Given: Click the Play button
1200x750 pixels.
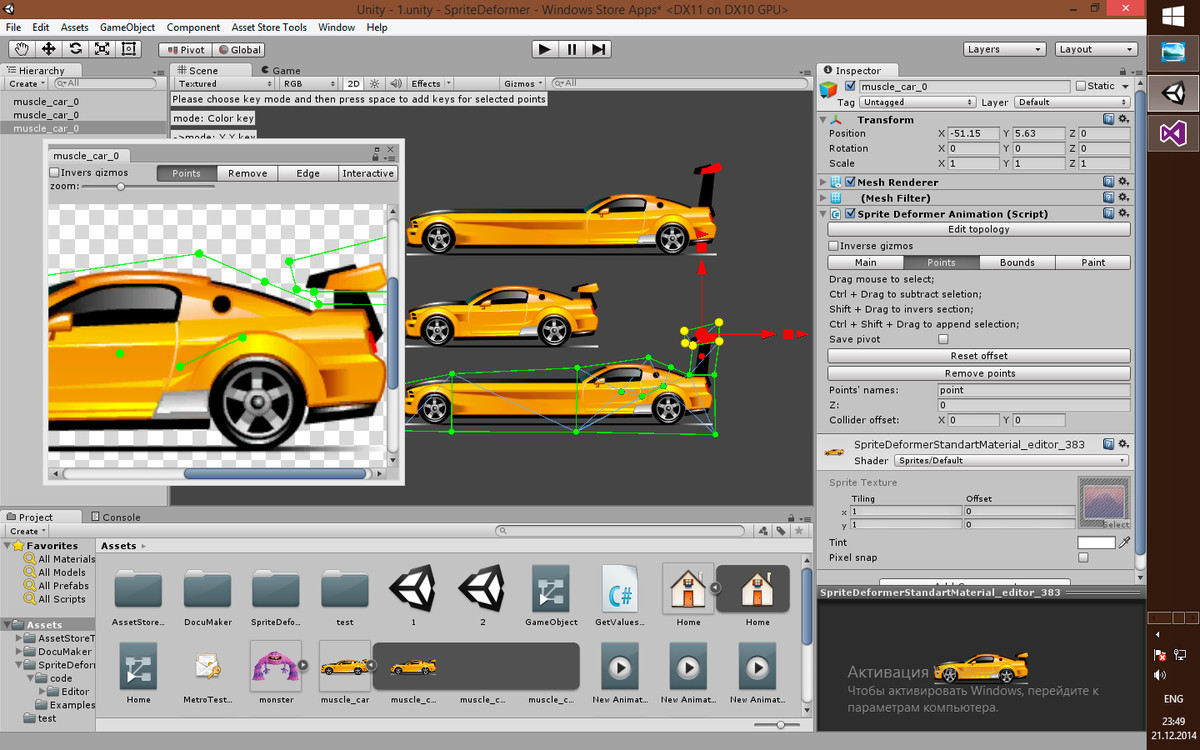Looking at the screenshot, I should [x=544, y=49].
